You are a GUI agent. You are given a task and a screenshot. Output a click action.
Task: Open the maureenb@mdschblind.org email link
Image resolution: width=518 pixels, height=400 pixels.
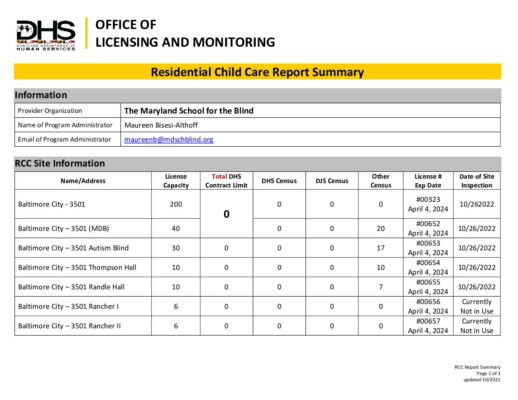coord(169,139)
